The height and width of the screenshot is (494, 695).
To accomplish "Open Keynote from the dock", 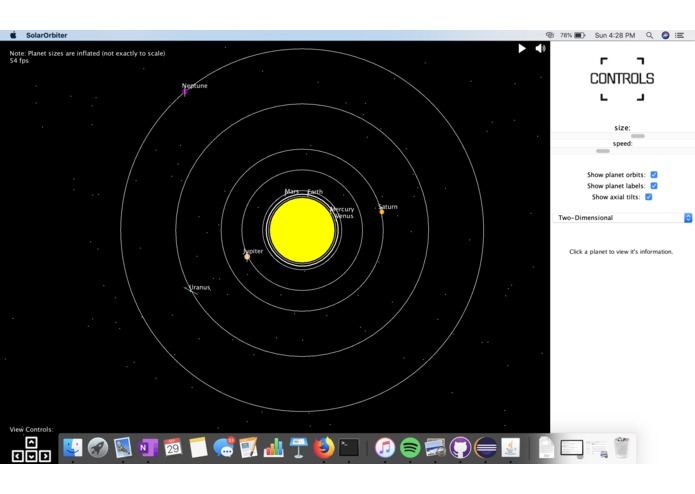I will point(299,447).
